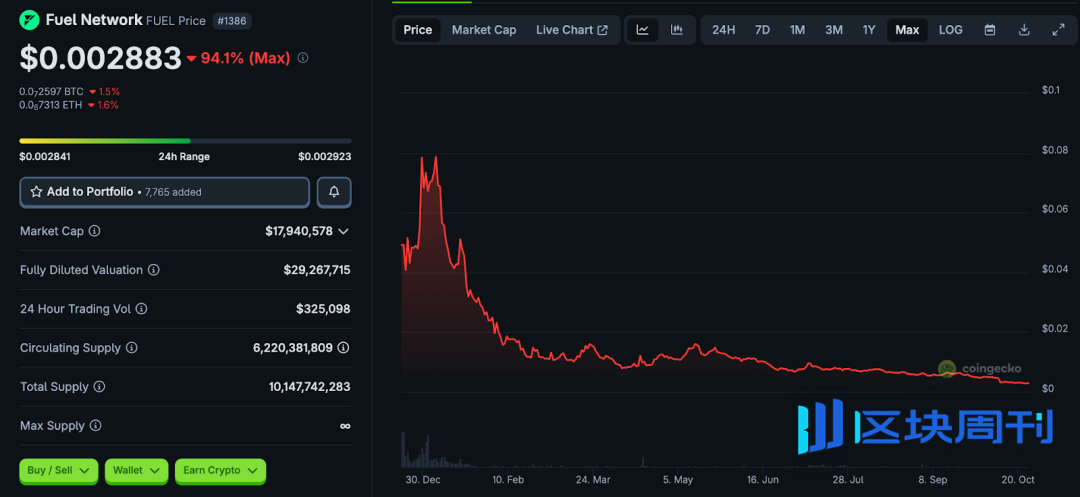
Task: Open the Earn Crypto dropdown
Action: tap(220, 470)
